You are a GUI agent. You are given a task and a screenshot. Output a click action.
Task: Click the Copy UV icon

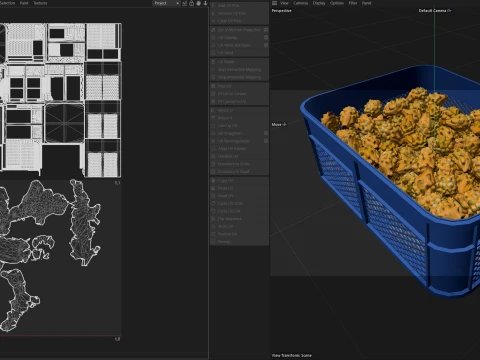pos(213,180)
